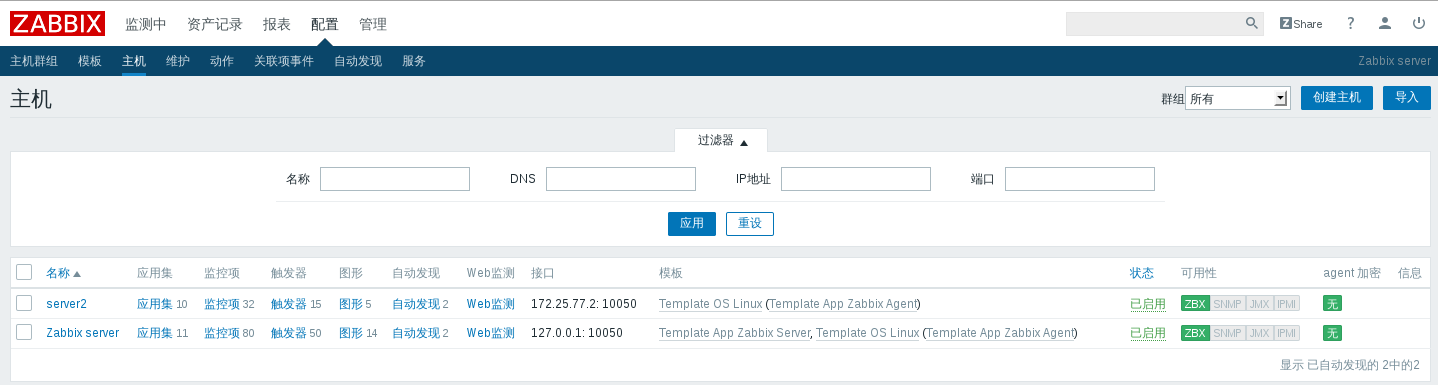
Task: Open Template OS Linux link for server2
Action: [710, 304]
